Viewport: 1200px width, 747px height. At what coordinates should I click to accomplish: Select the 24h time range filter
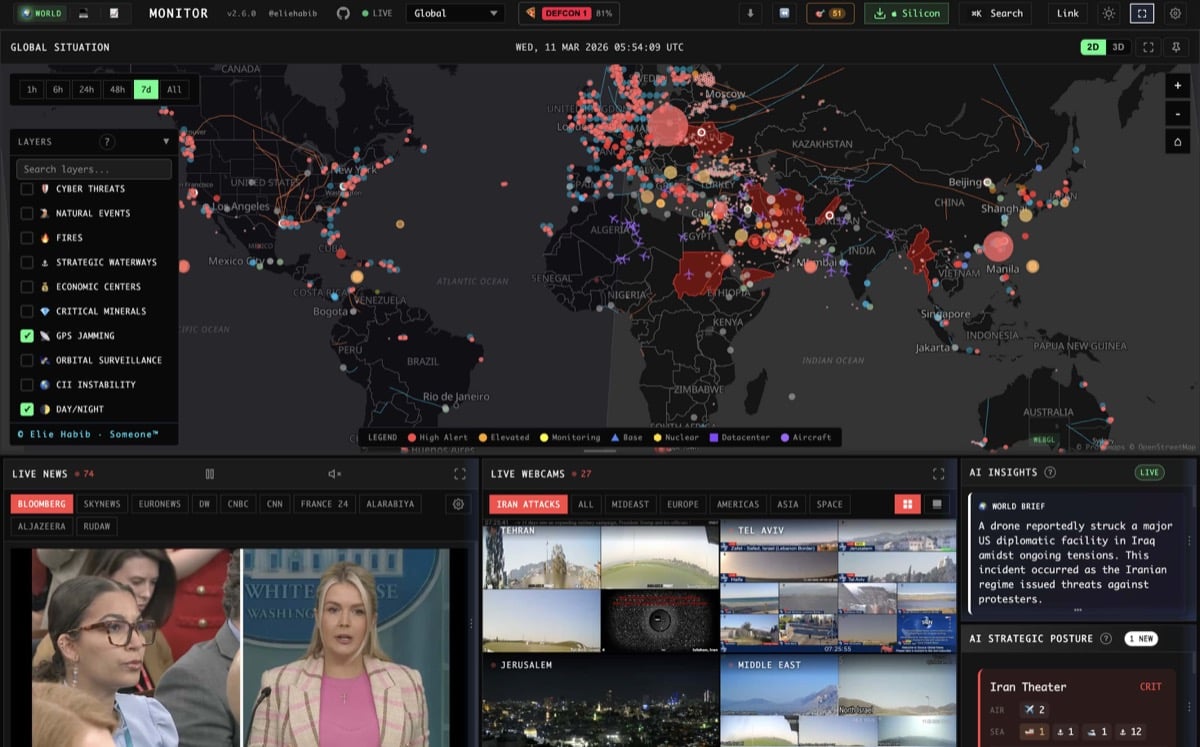tap(86, 89)
